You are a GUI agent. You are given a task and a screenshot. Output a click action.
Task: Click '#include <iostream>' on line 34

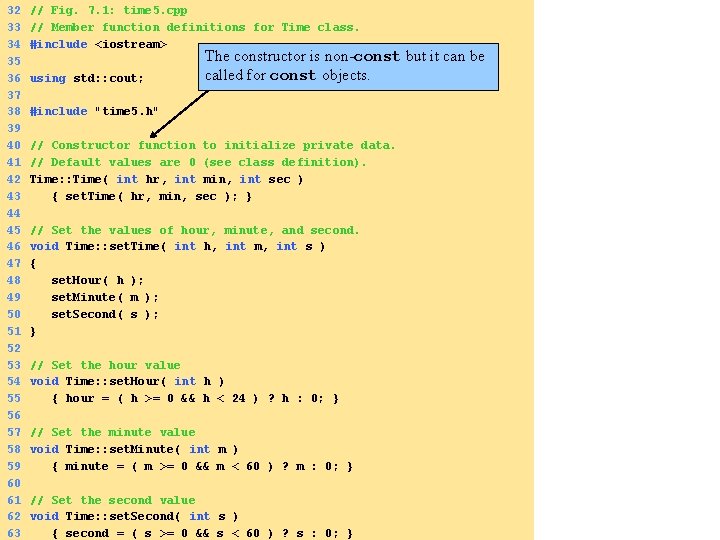[98, 44]
